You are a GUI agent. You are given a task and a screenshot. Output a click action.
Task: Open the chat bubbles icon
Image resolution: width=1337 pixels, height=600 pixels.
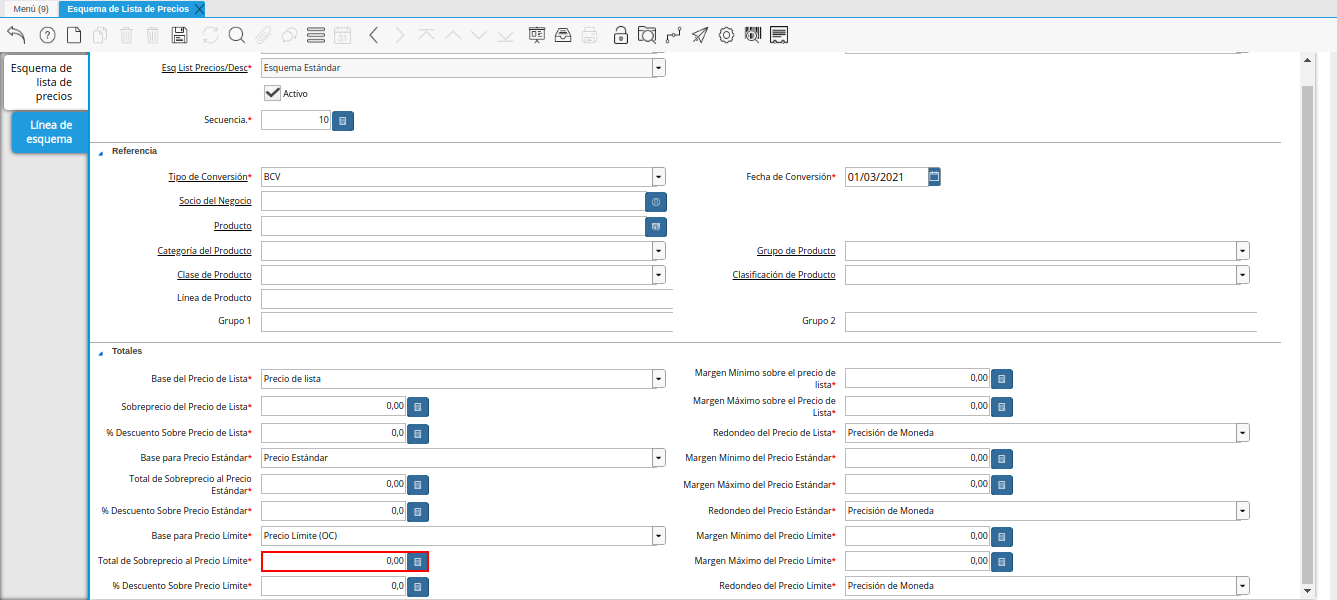click(289, 35)
